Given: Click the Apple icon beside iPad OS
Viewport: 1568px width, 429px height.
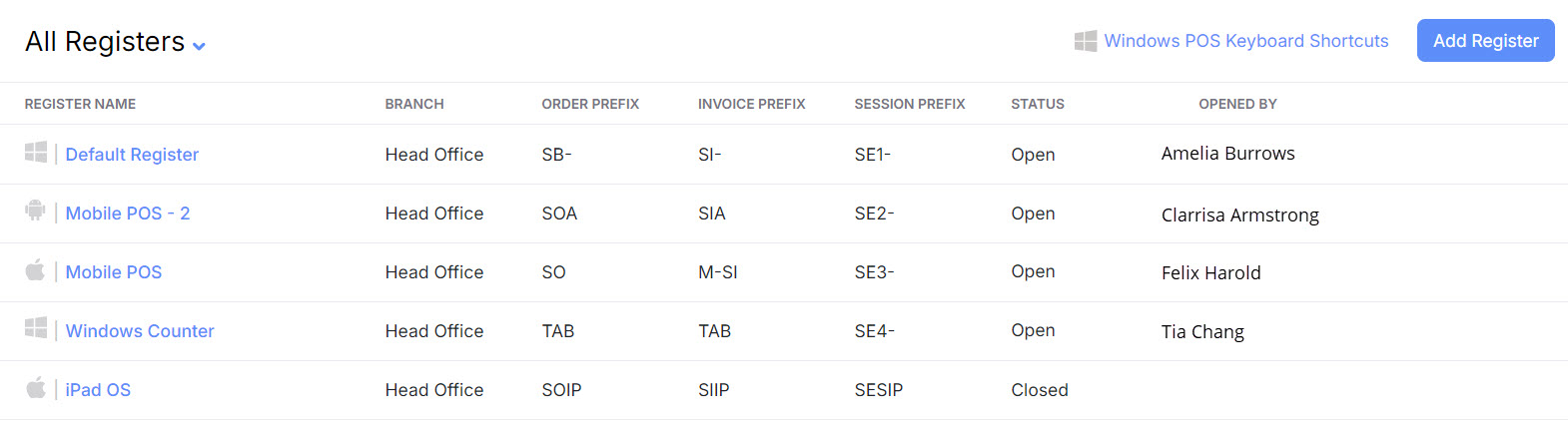Looking at the screenshot, I should [36, 387].
